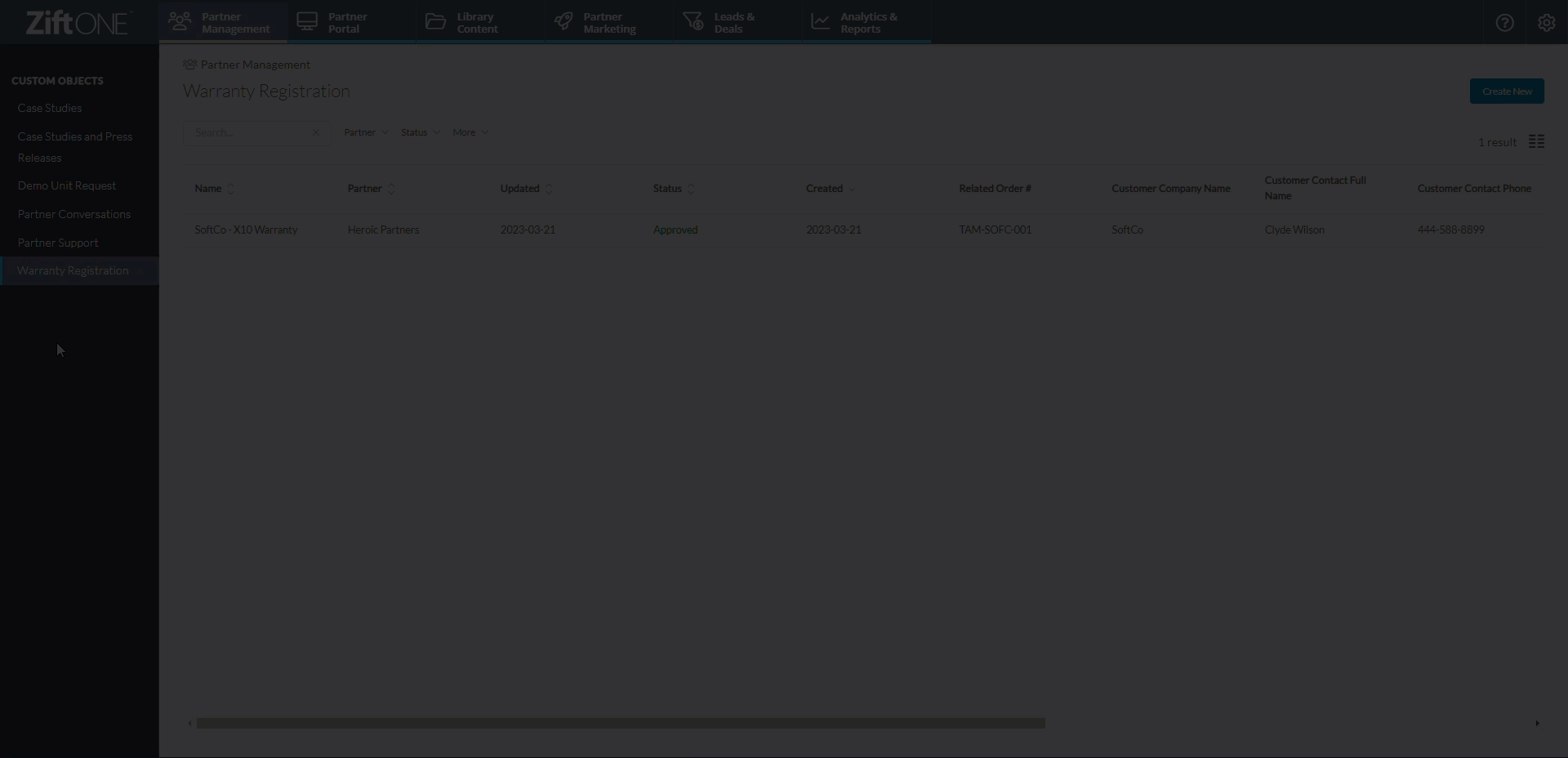Open the Status filter dropdown

click(x=420, y=132)
